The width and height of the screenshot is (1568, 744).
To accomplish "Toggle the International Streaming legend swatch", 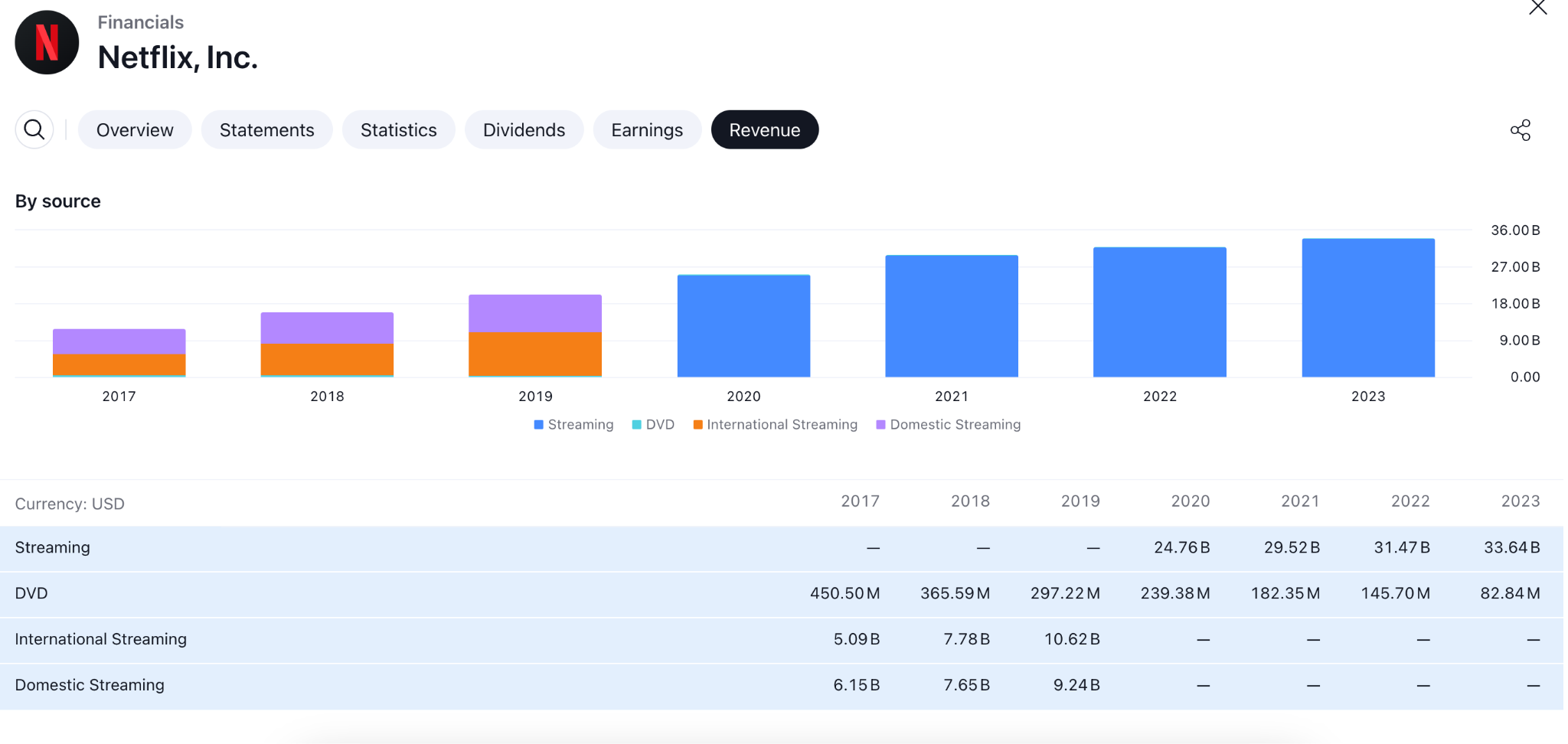I will 697,425.
